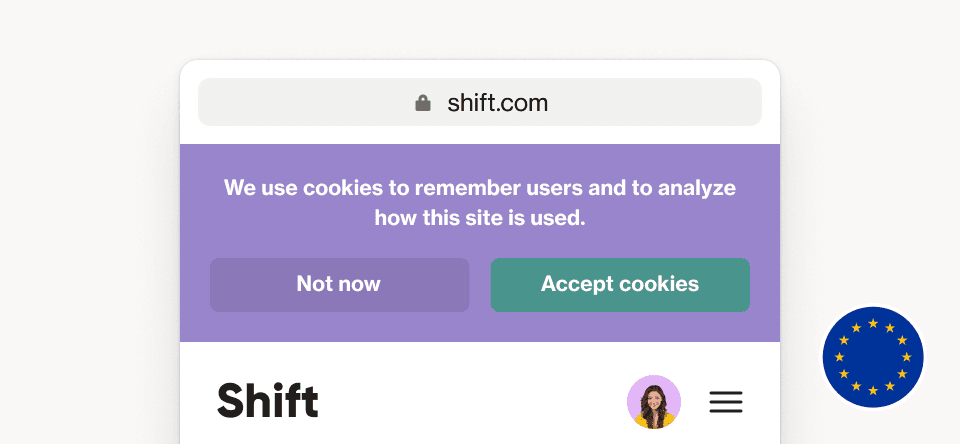The height and width of the screenshot is (444, 960).
Task: Open the hamburger menu icon
Action: [x=726, y=402]
